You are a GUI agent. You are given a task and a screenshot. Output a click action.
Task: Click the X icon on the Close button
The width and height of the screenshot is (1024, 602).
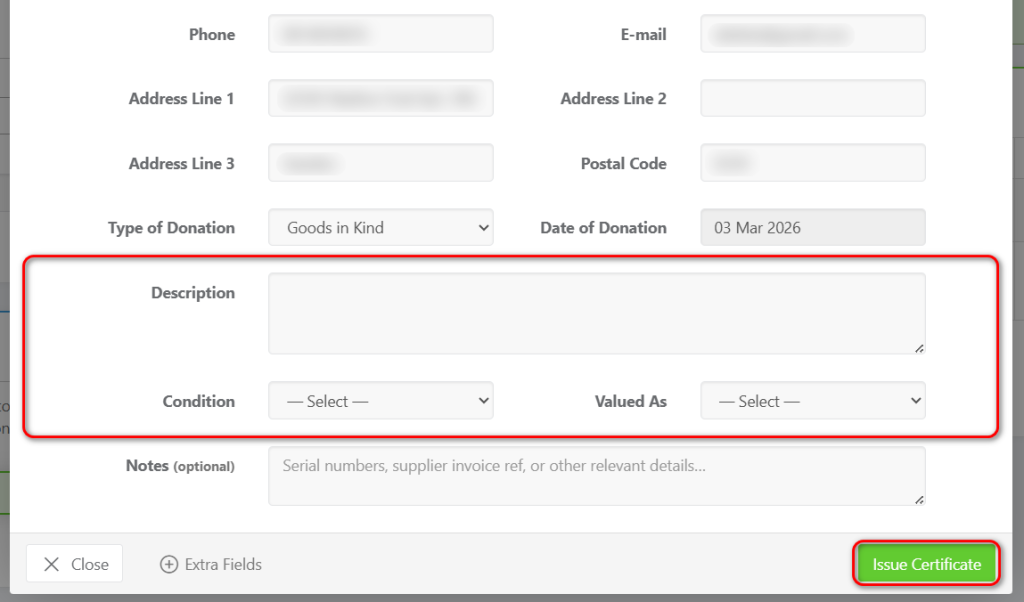tap(51, 564)
